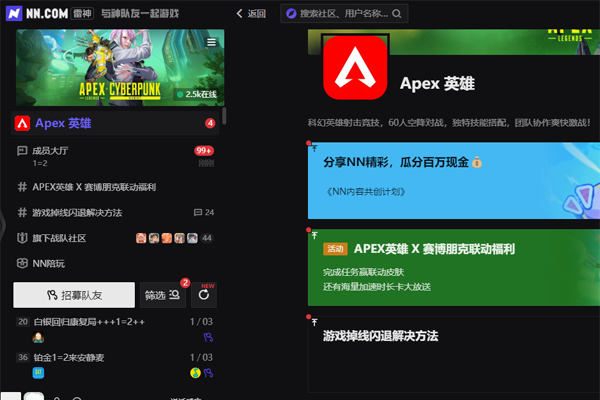
Task: Open the 筛选 filter button
Action: [x=163, y=295]
